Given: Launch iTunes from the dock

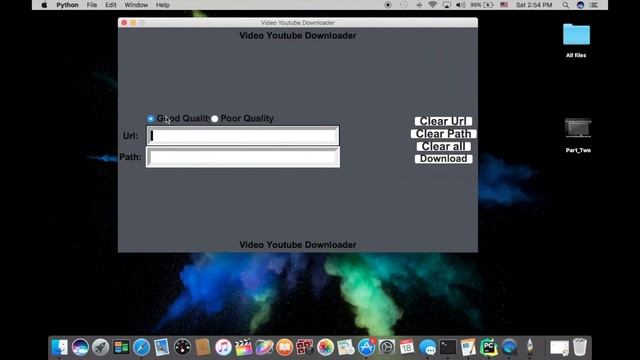Looking at the screenshot, I should [x=223, y=347].
